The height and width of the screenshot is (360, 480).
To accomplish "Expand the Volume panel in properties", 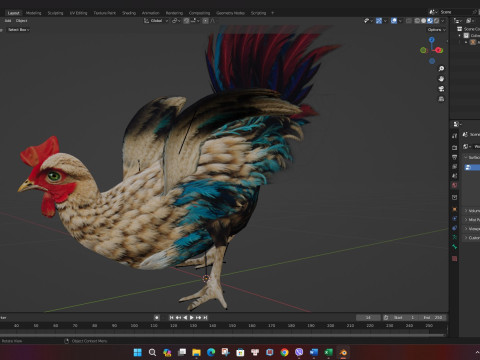I will 472,211.
